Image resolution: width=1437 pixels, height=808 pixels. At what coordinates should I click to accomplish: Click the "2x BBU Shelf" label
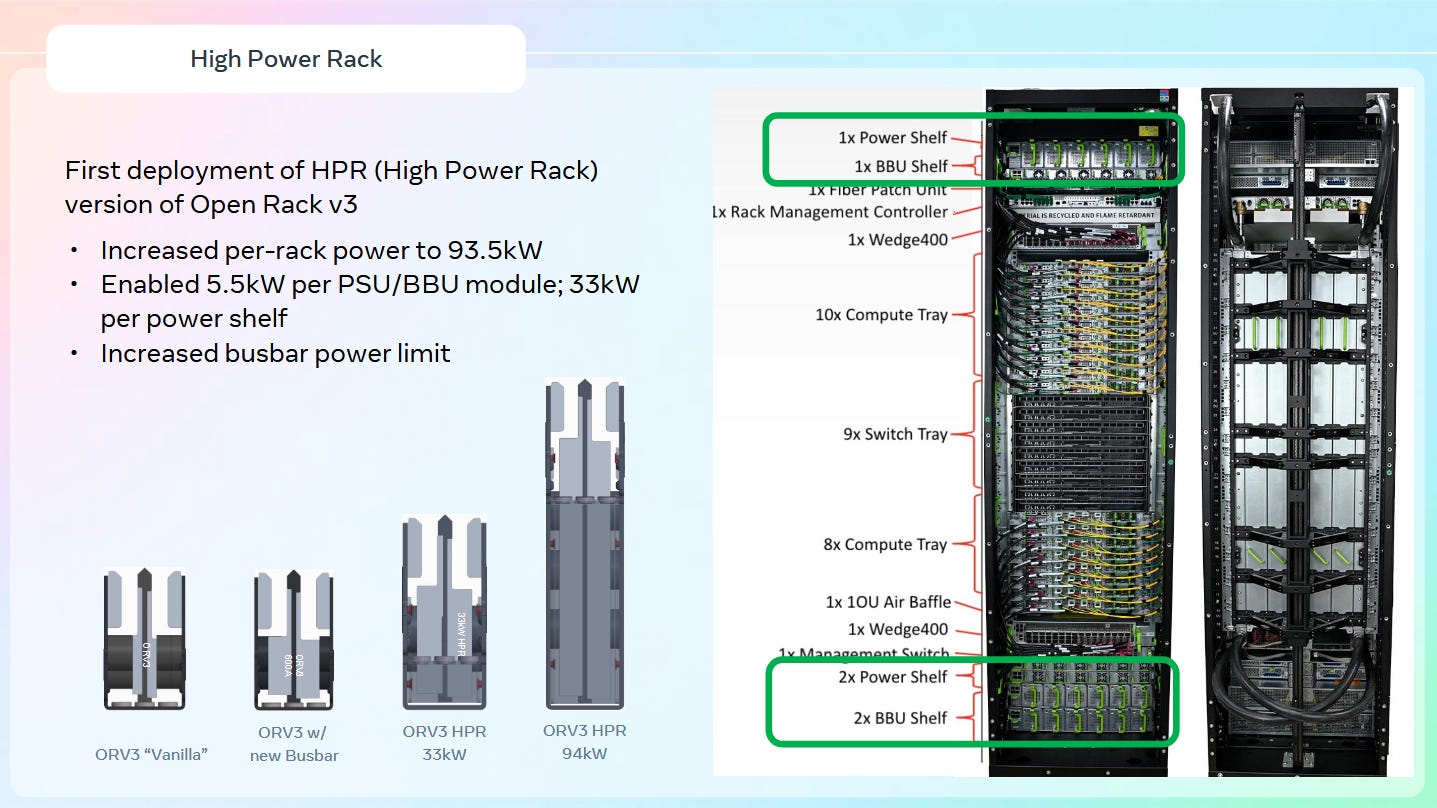(898, 717)
